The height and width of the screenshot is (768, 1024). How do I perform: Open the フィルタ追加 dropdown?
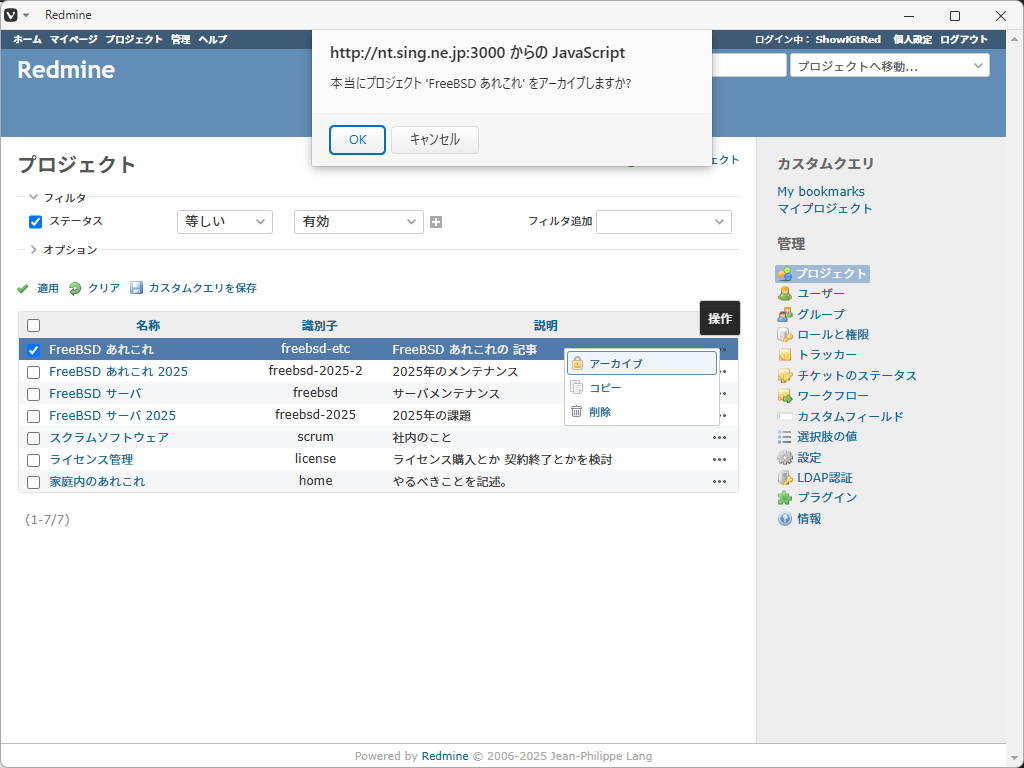[664, 222]
